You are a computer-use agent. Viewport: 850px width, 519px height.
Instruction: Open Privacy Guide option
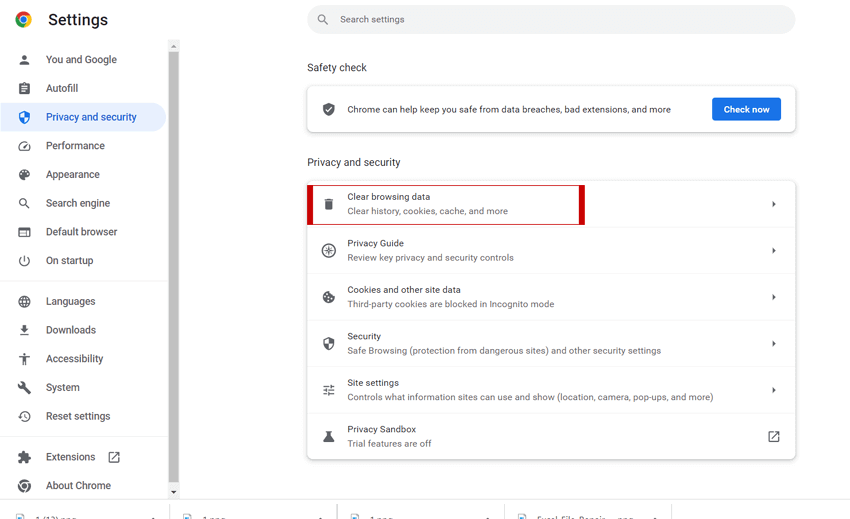pos(551,251)
